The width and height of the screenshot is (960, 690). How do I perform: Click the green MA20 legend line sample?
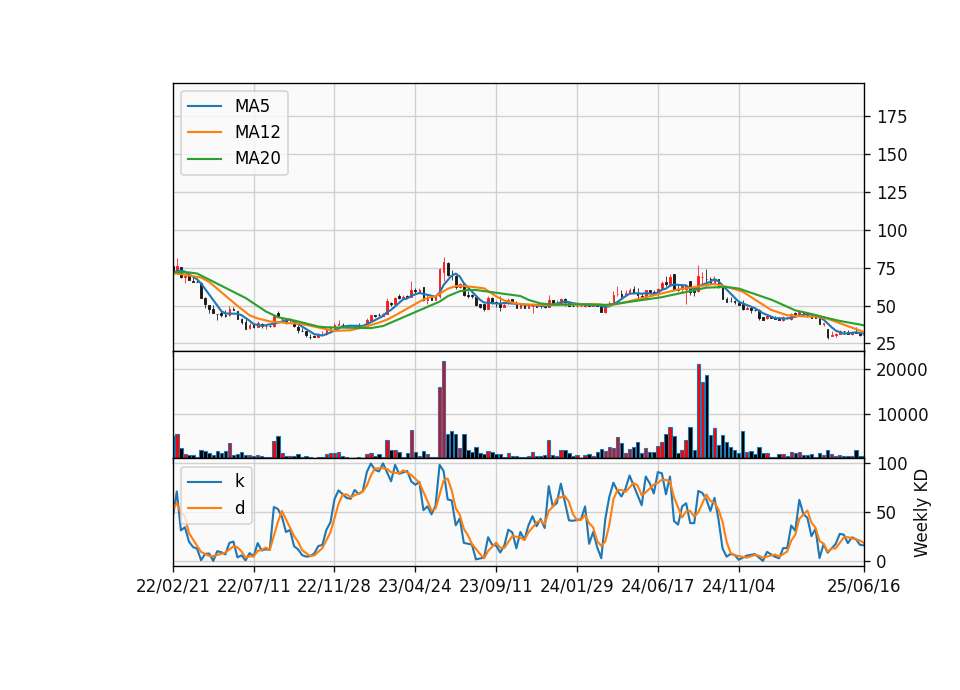click(x=204, y=159)
